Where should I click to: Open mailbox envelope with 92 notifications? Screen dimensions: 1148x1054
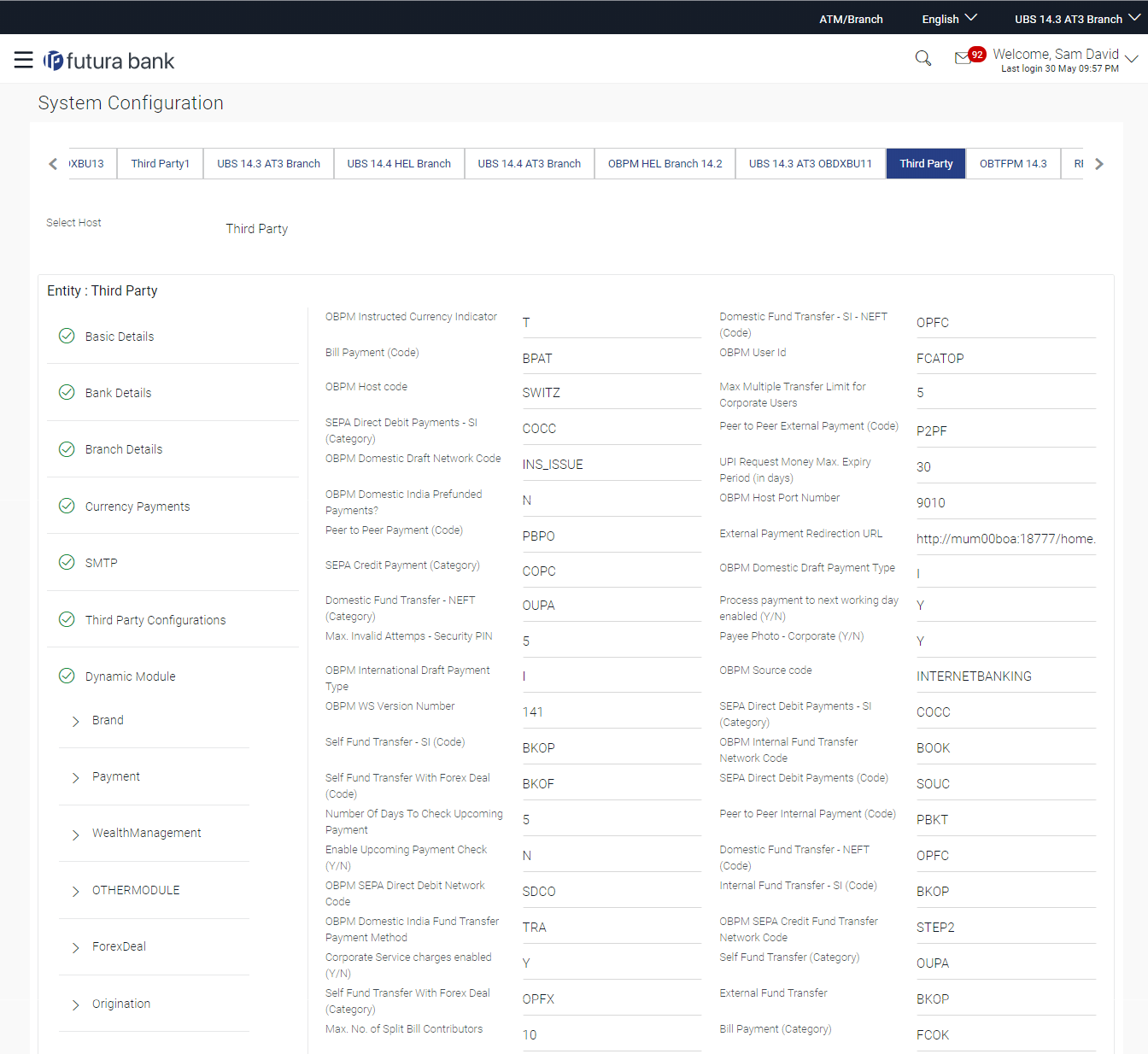(969, 56)
